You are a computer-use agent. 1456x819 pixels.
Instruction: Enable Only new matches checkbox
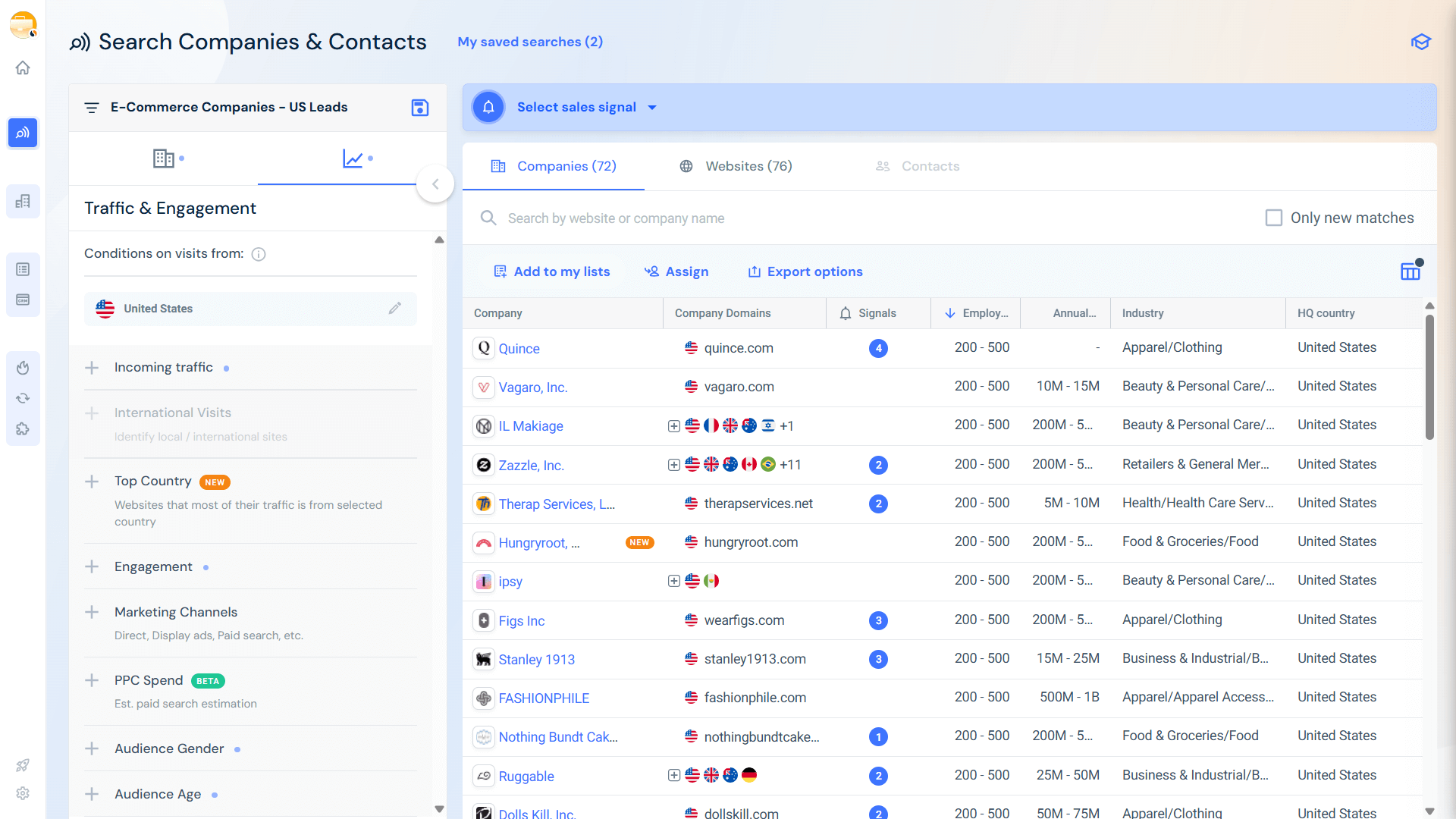click(1274, 218)
